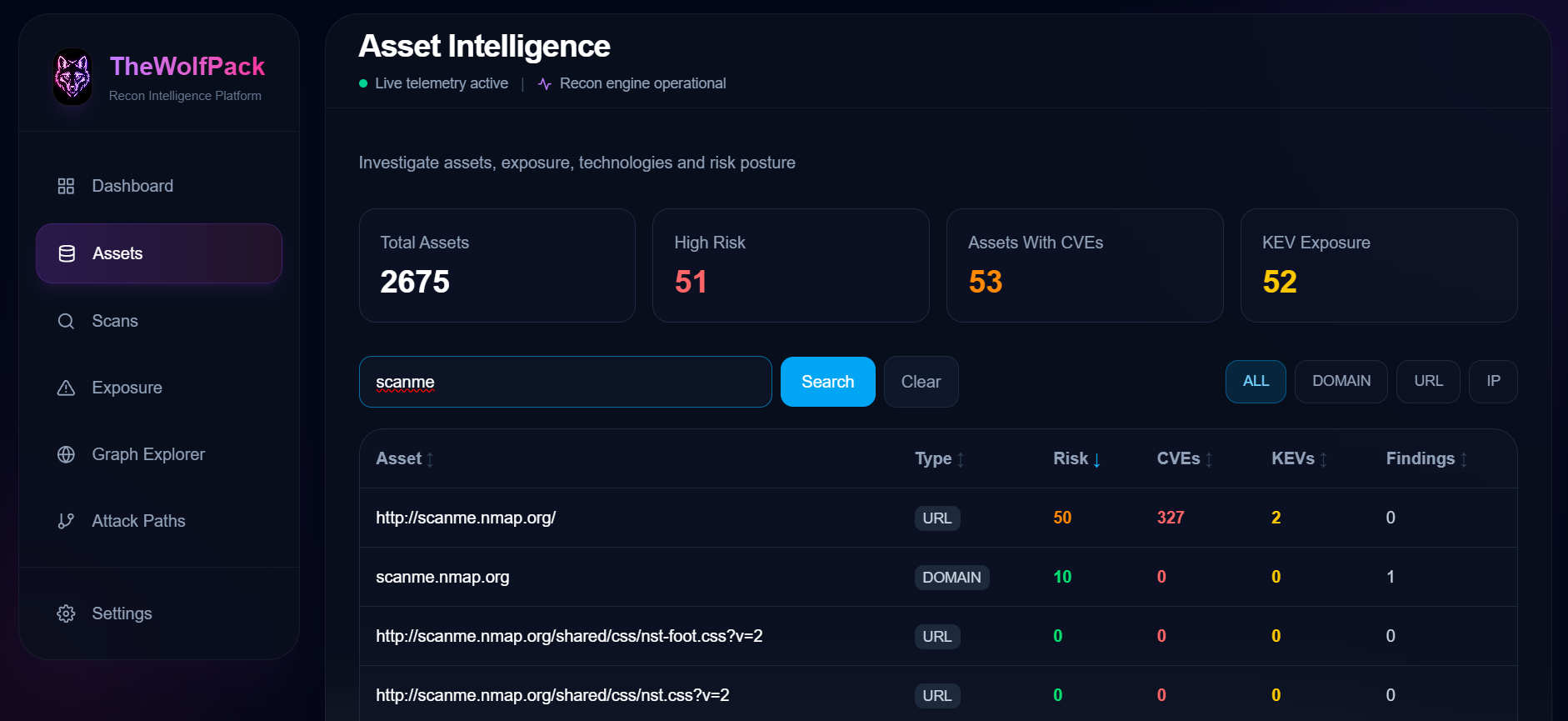Sort table by Findings column arrow
The image size is (1568, 721).
coord(1464,459)
